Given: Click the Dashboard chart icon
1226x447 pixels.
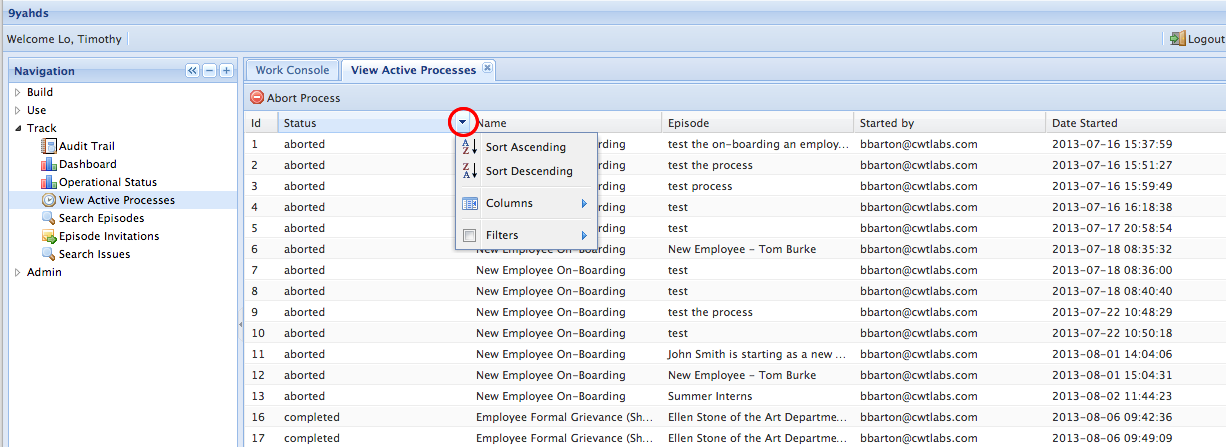Looking at the screenshot, I should tap(49, 164).
